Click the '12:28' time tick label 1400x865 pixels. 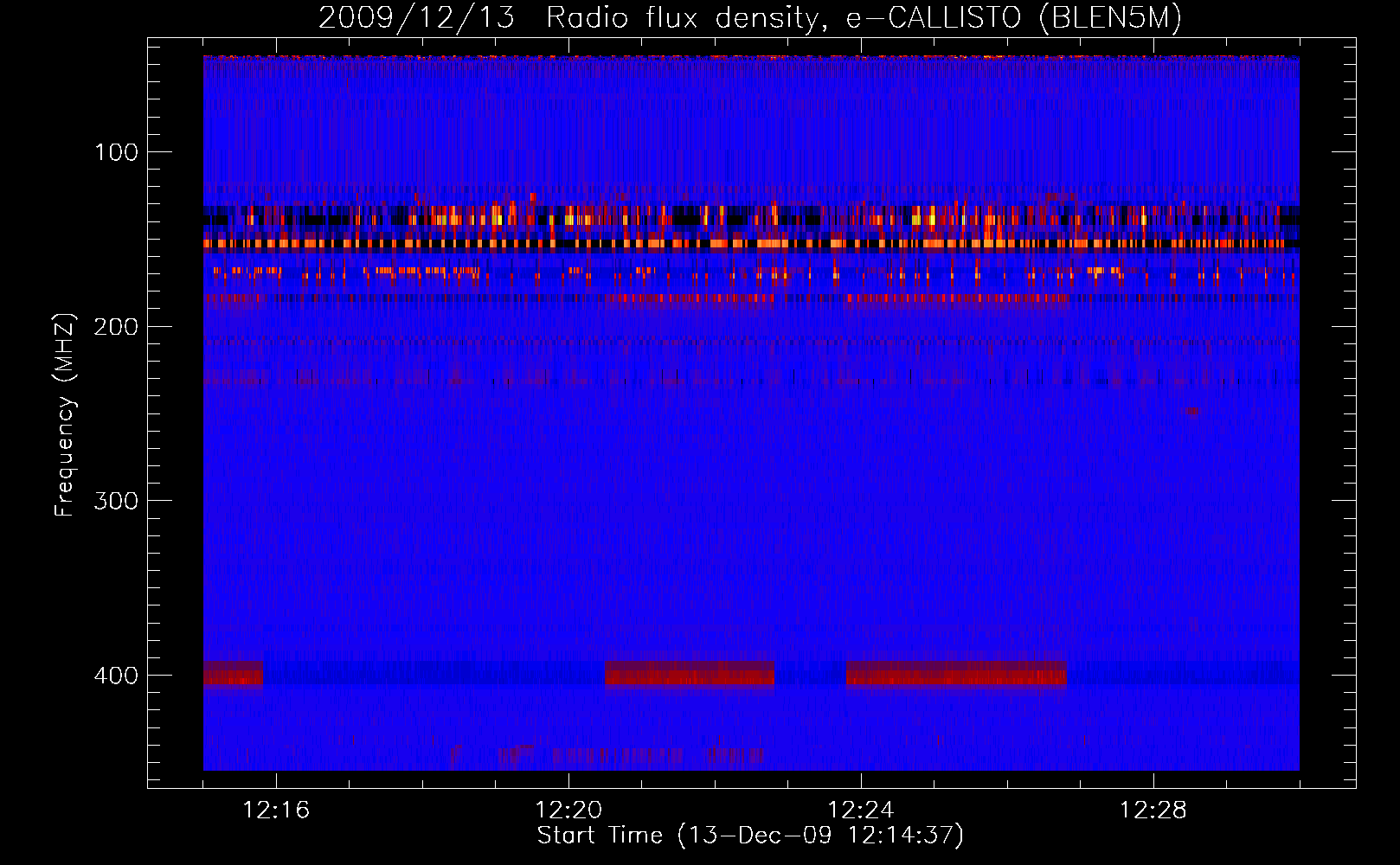tap(1153, 811)
